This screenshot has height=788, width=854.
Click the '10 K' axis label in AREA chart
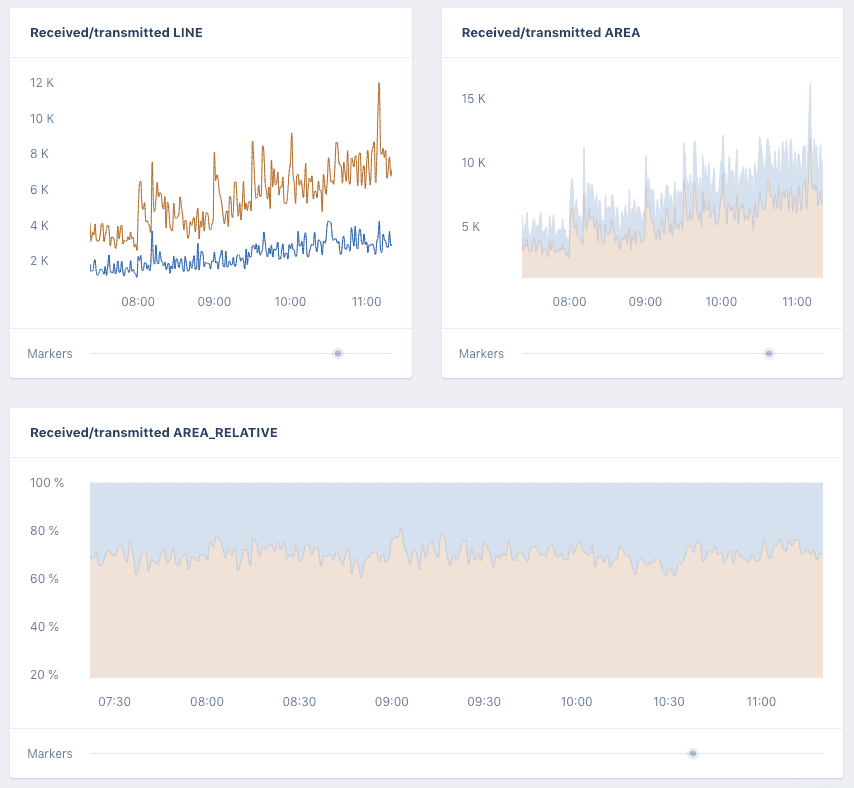point(473,162)
